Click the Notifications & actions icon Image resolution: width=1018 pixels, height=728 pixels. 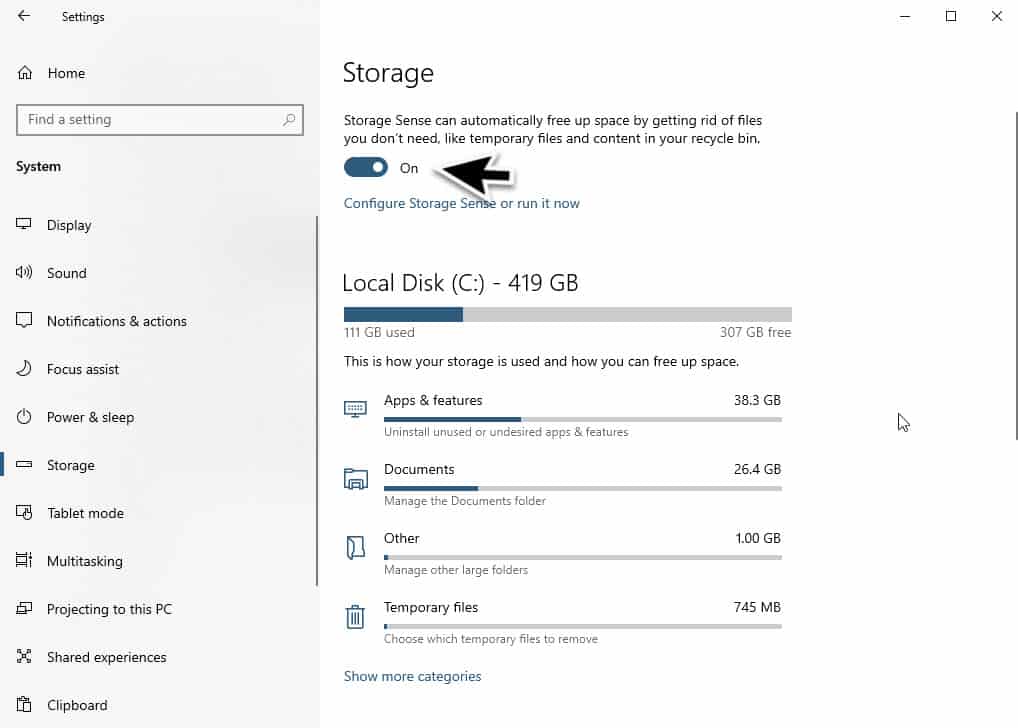click(23, 321)
